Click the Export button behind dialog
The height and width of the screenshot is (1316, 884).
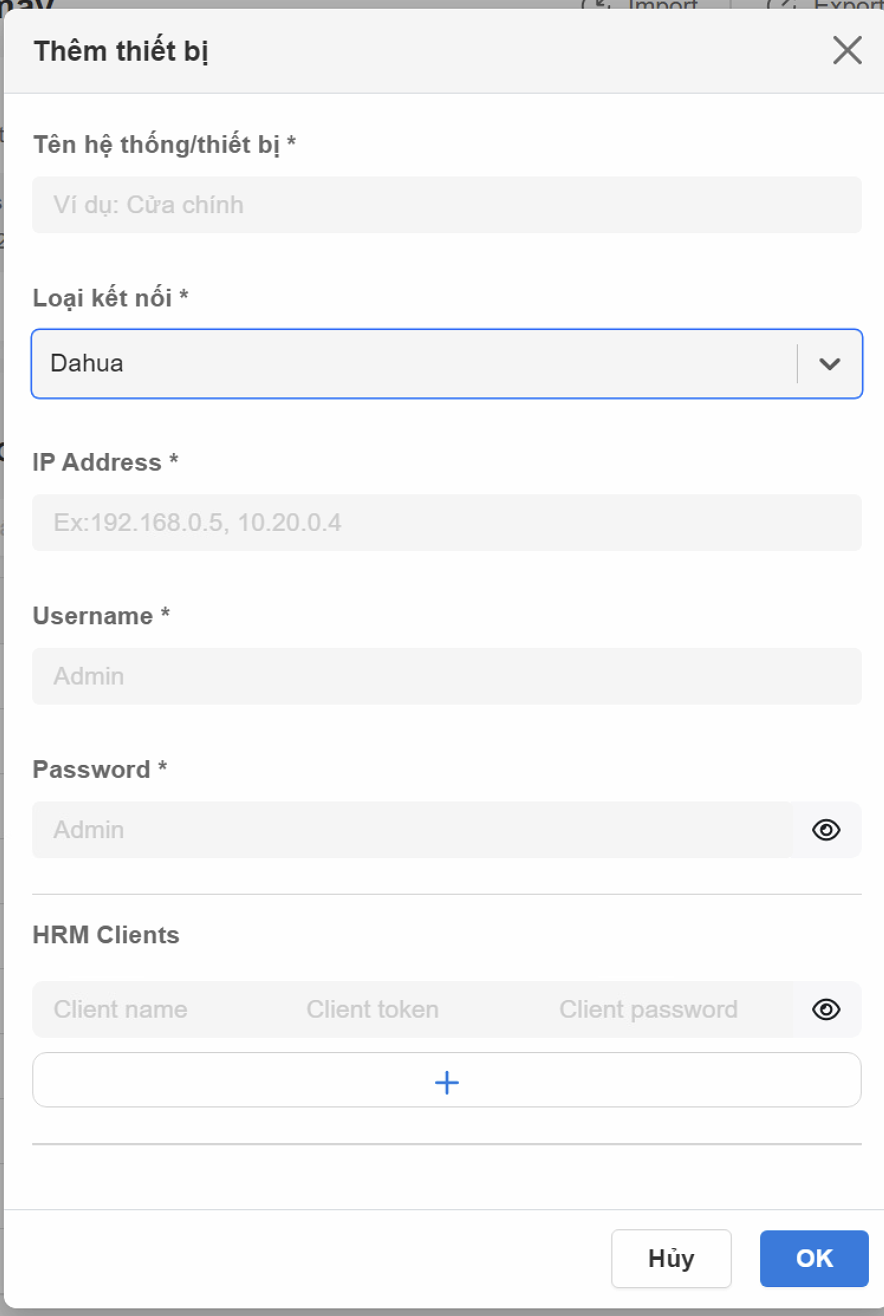click(x=830, y=5)
